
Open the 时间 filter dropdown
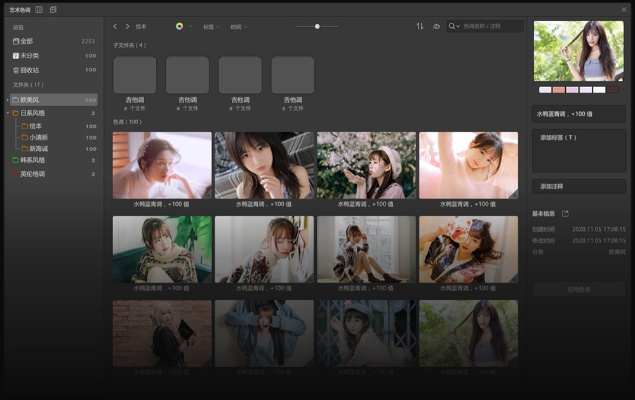238,26
